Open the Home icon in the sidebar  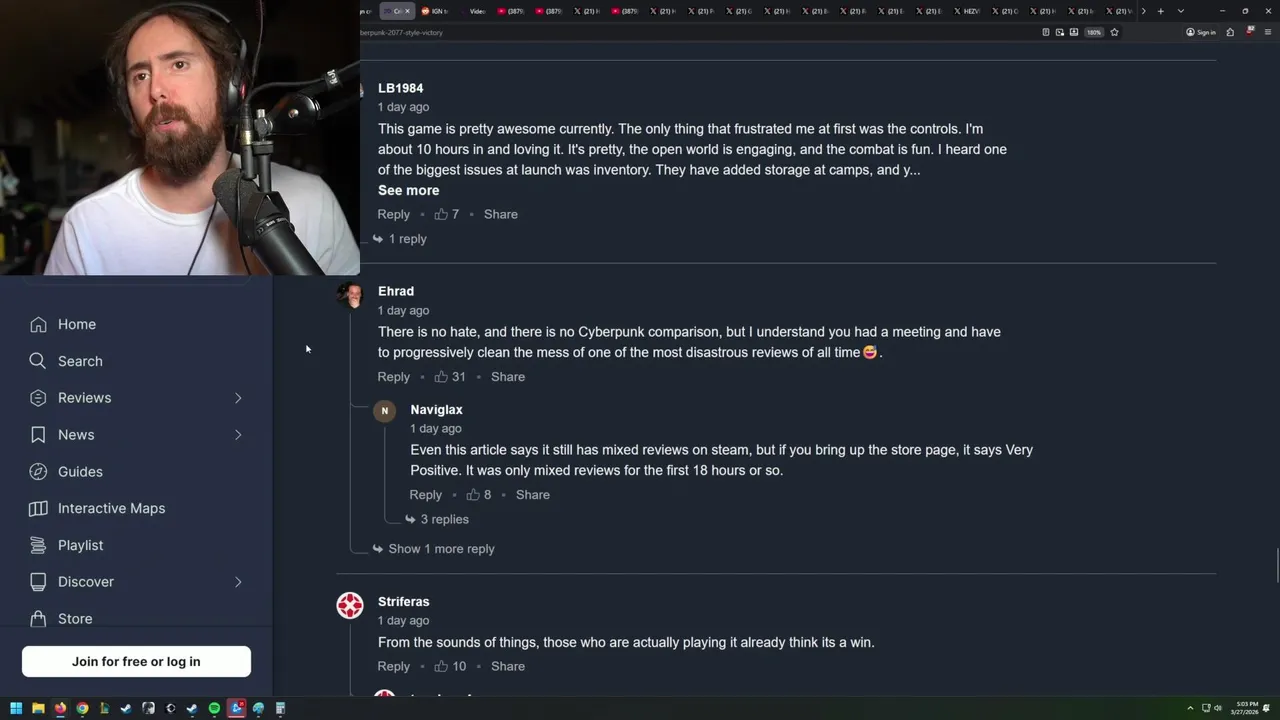pos(38,324)
